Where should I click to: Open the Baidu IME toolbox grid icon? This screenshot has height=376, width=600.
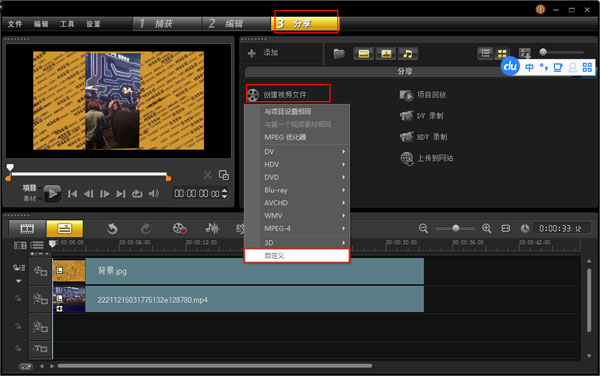(x=587, y=68)
